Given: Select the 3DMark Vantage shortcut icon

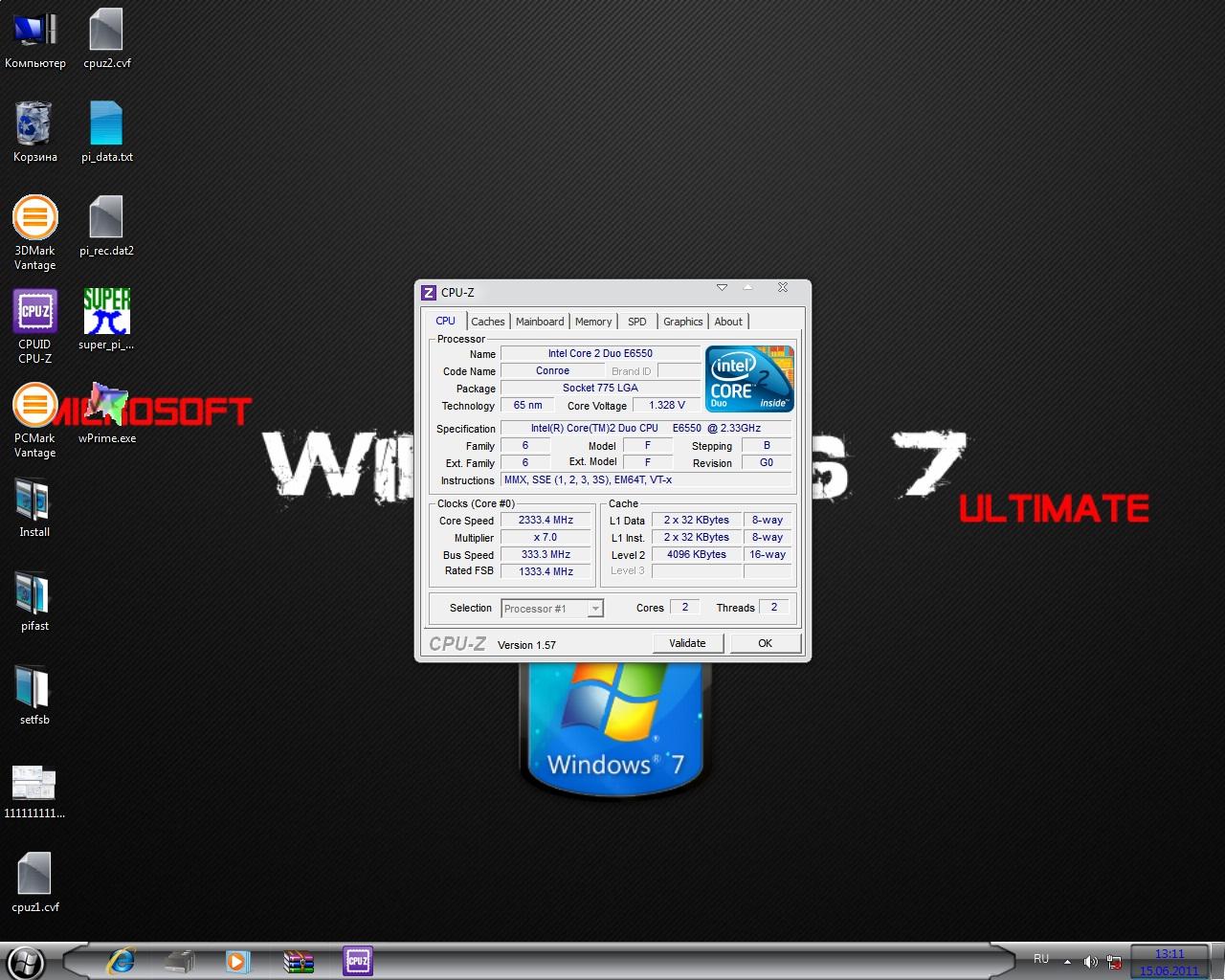Looking at the screenshot, I should 35,234.
